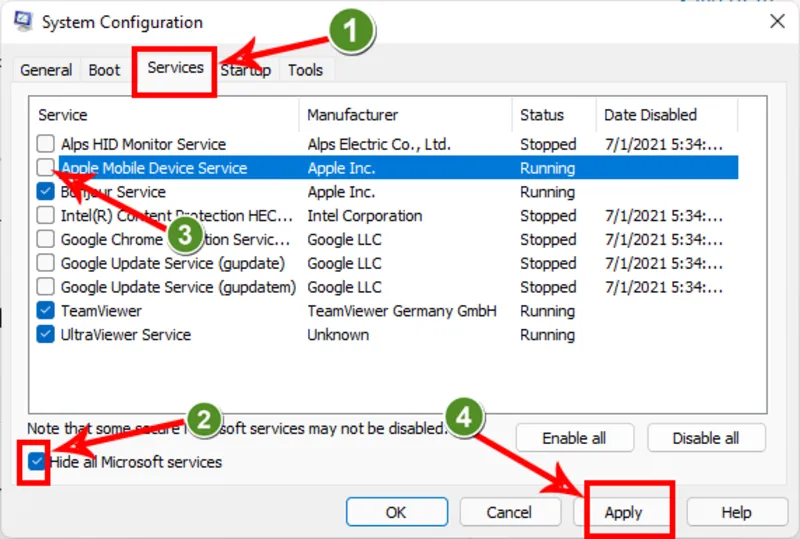Screen dimensions: 800x539
Task: Check the Apple Mobile Device Service box
Action: [45, 168]
